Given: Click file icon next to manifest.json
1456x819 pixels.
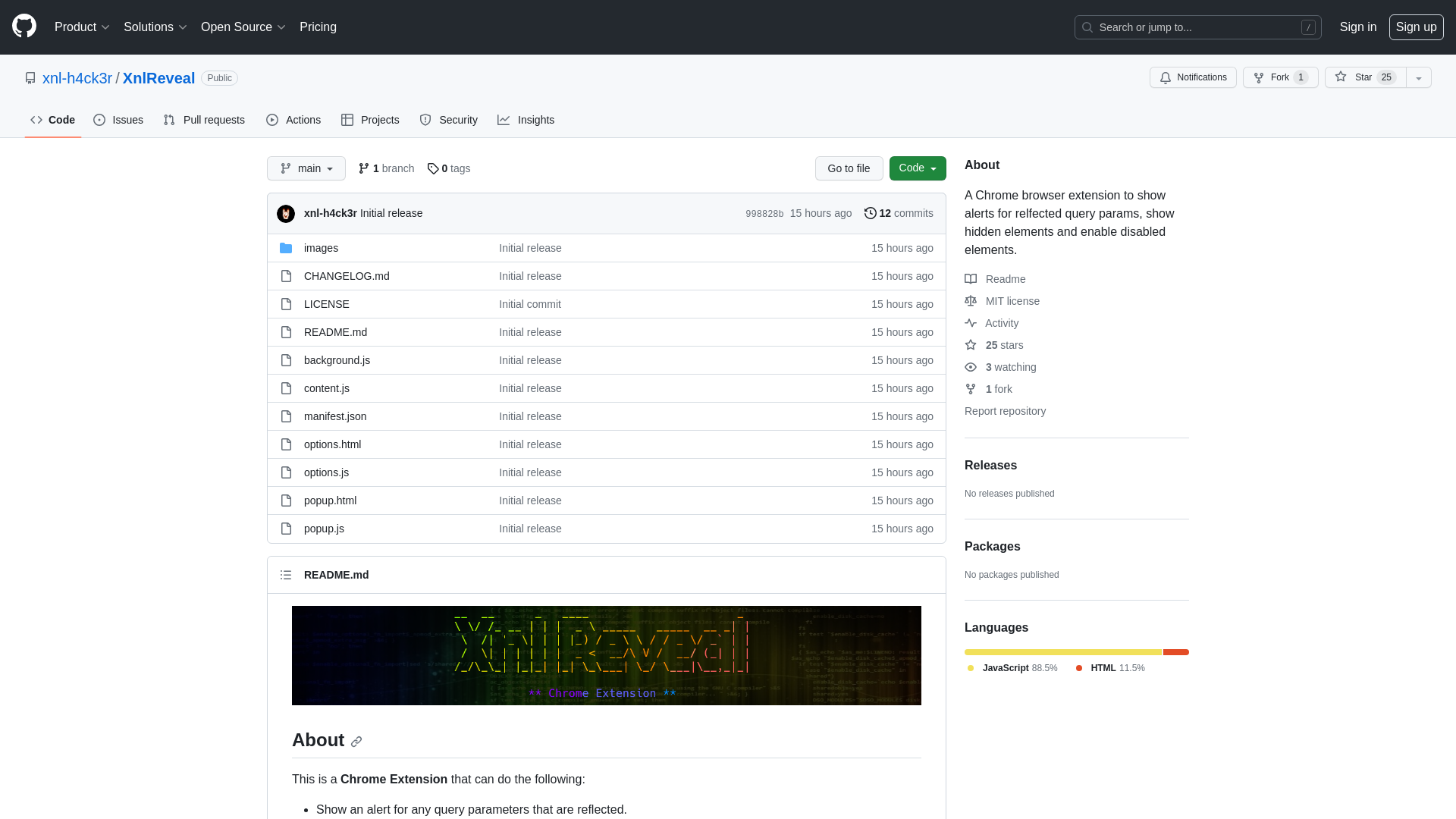Looking at the screenshot, I should [286, 416].
